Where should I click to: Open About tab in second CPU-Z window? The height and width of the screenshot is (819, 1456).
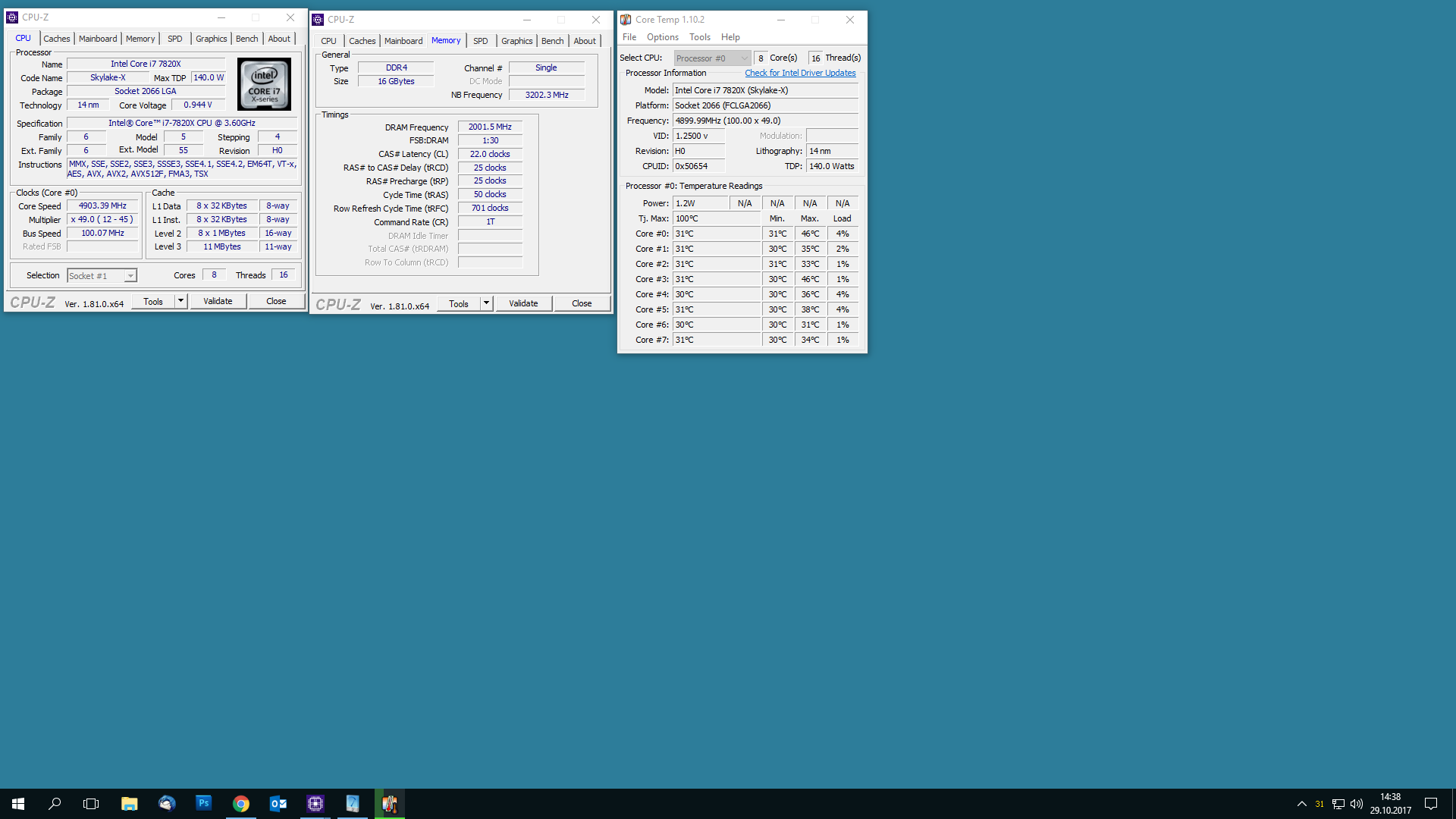tap(585, 41)
